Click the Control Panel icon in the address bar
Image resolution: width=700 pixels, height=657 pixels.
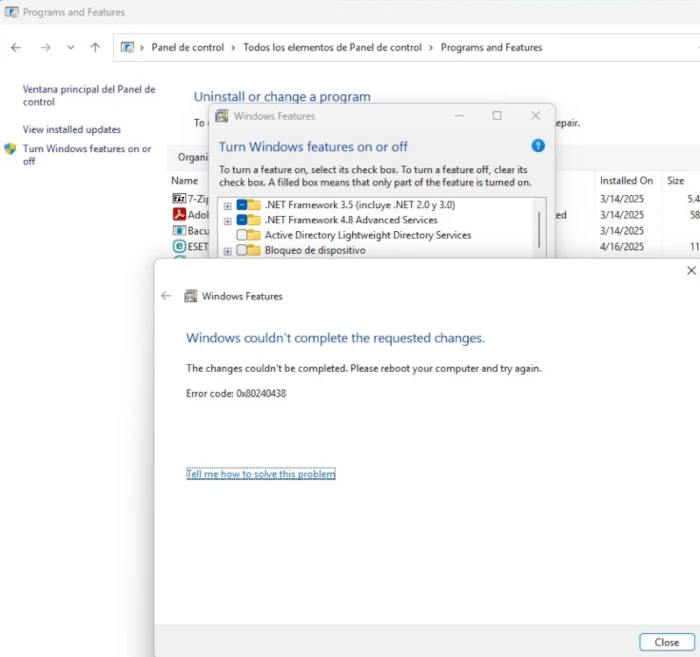(x=127, y=47)
